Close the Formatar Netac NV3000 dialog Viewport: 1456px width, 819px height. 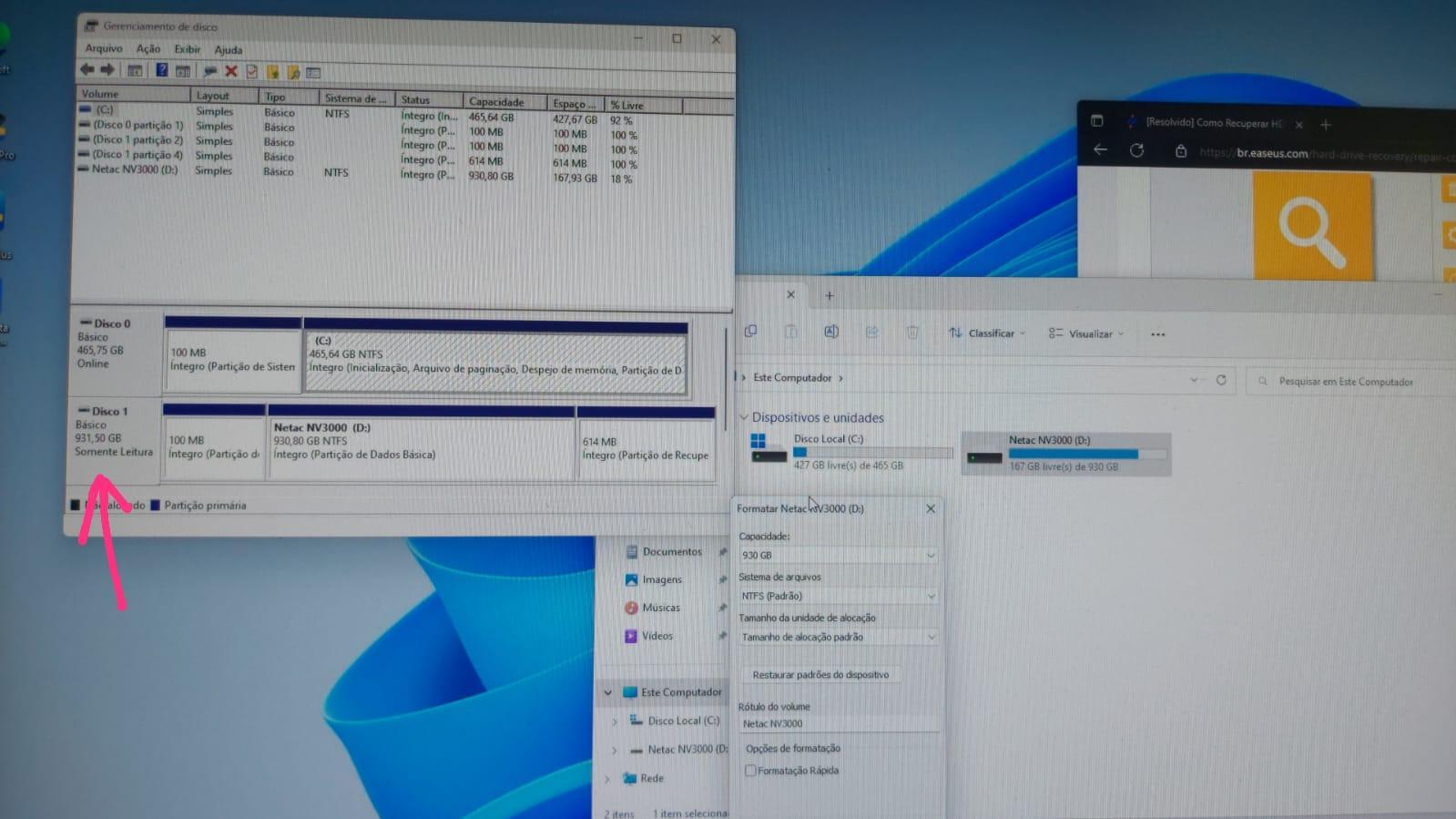click(x=931, y=508)
